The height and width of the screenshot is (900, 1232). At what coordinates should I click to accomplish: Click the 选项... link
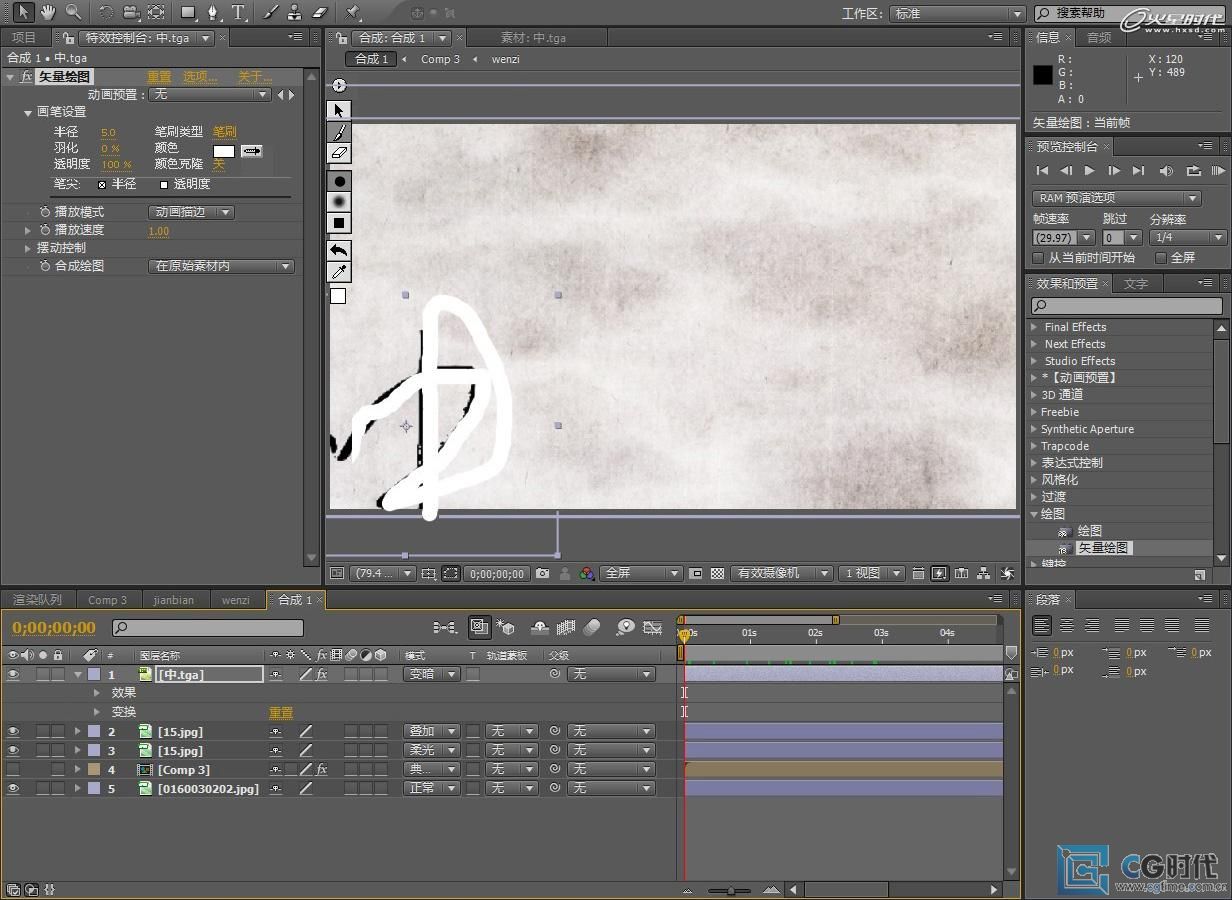pyautogui.click(x=200, y=77)
